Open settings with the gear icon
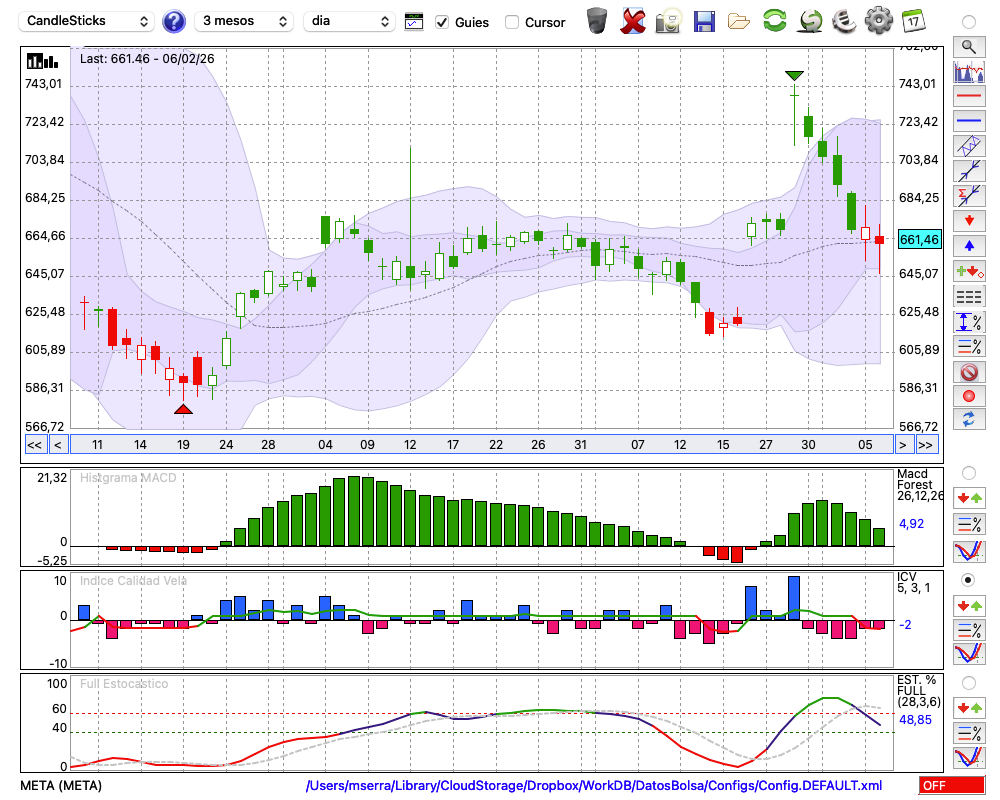 (x=879, y=21)
